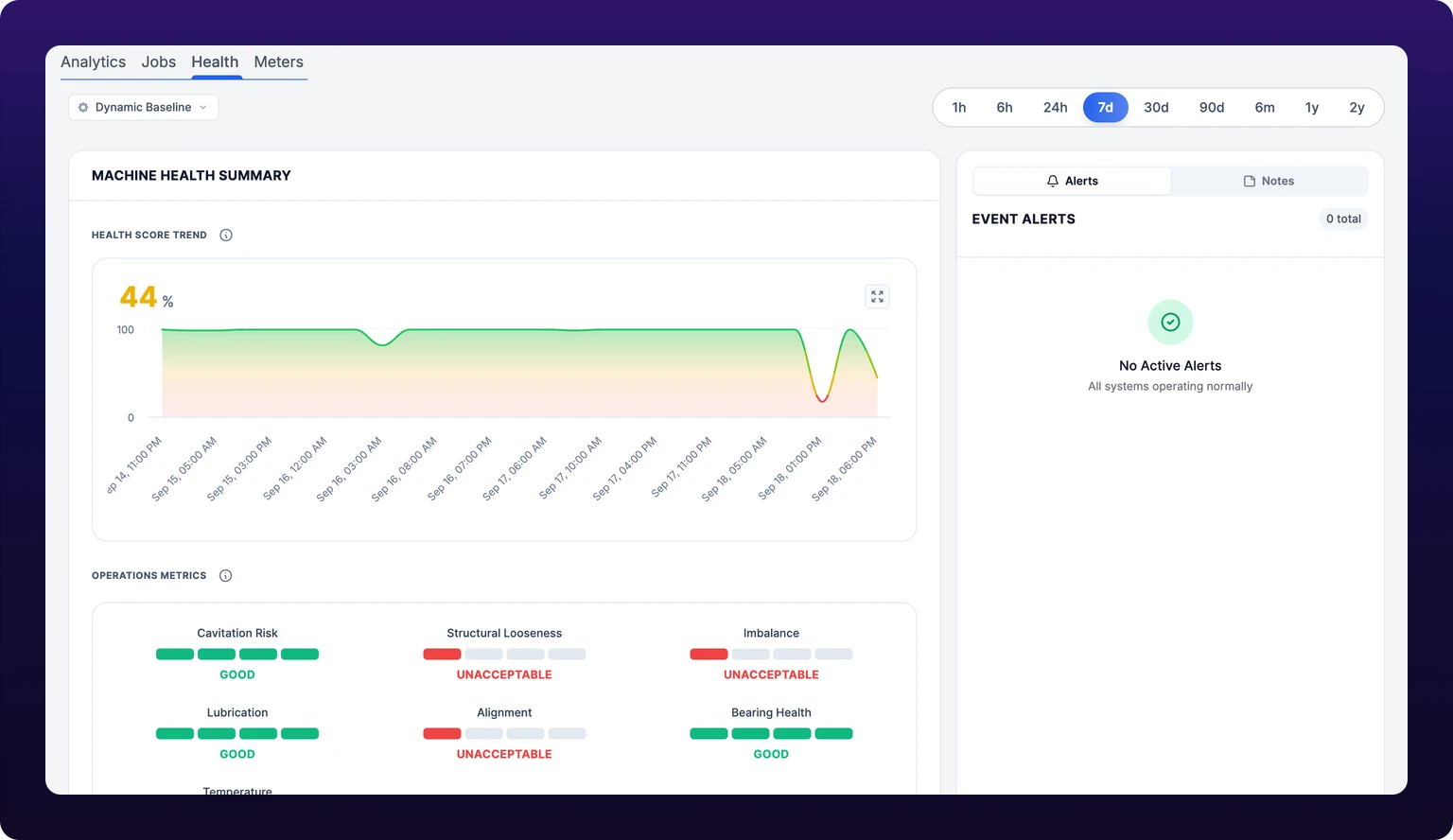Screen dimensions: 1453x840
Task: Click the Bearing Health GOOD label
Action: coord(771,755)
